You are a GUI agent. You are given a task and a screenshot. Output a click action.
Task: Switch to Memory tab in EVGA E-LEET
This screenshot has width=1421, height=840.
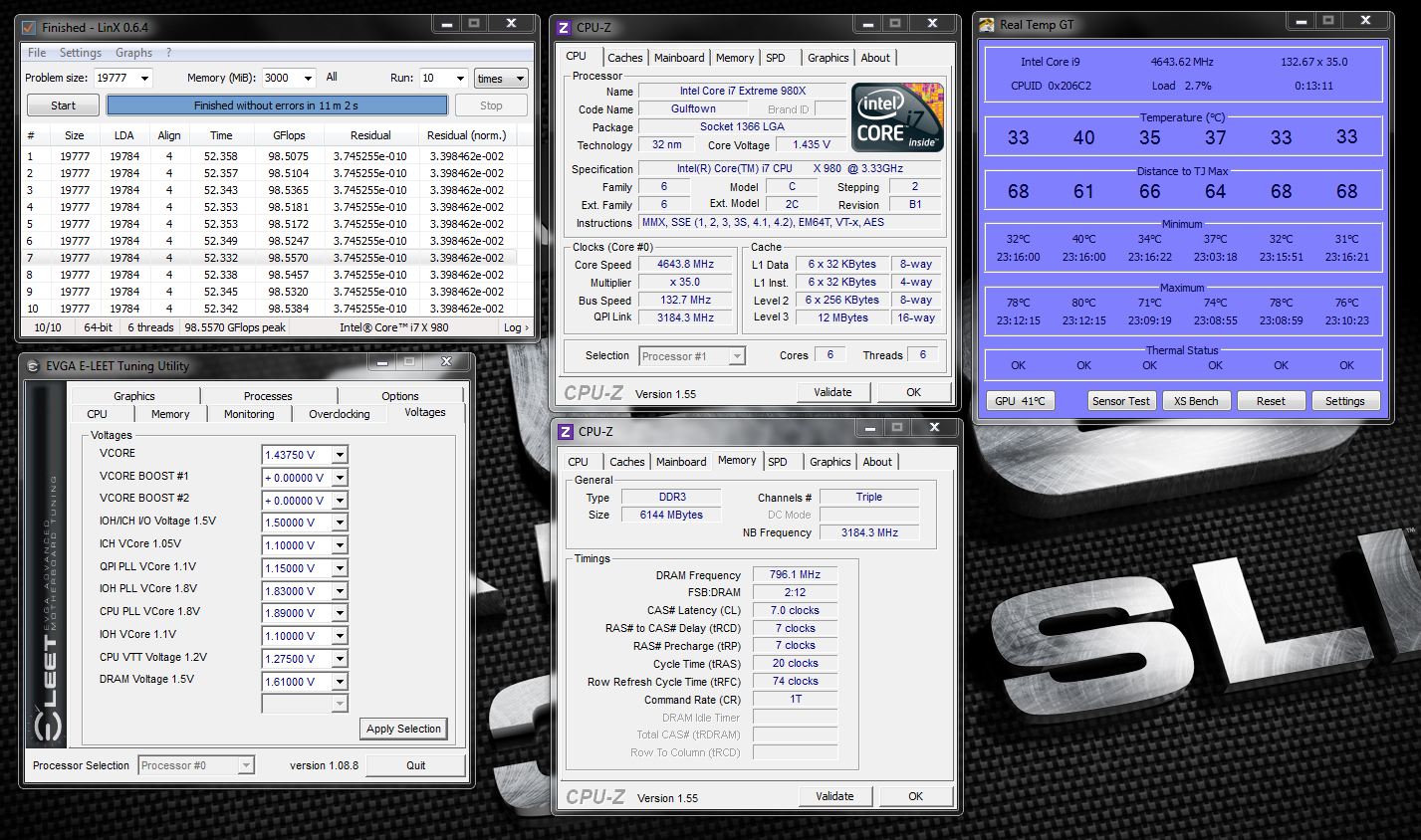click(170, 414)
